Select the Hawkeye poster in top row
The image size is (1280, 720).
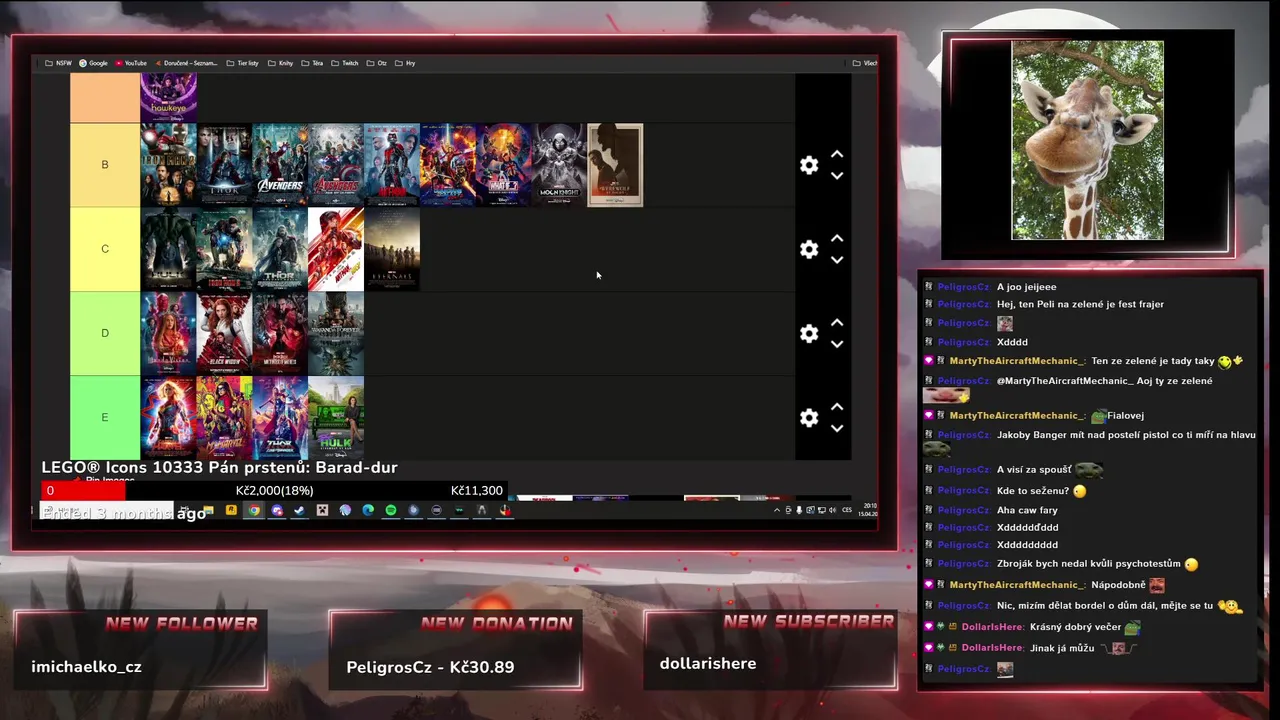click(168, 98)
